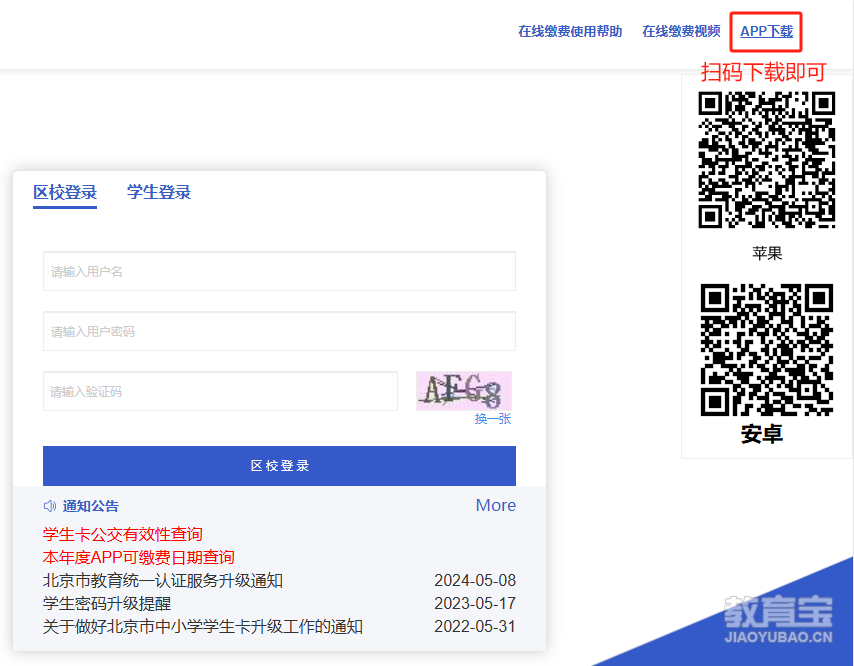Open the 学生密码升级提醒 notice
Viewport: 854px width, 666px height.
(x=107, y=603)
